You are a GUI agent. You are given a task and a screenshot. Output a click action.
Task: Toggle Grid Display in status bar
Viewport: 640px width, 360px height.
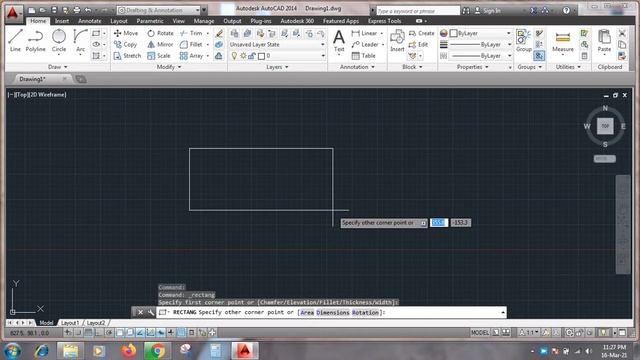pos(88,333)
